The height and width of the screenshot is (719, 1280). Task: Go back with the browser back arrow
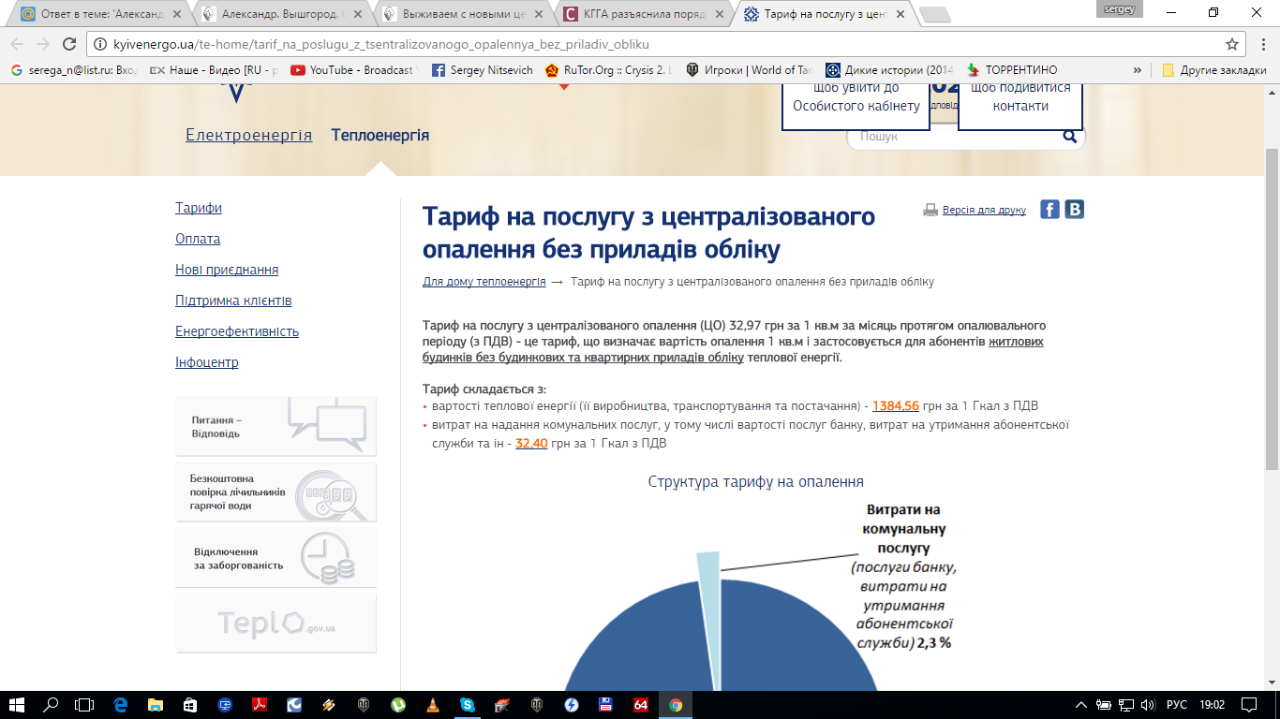point(16,44)
